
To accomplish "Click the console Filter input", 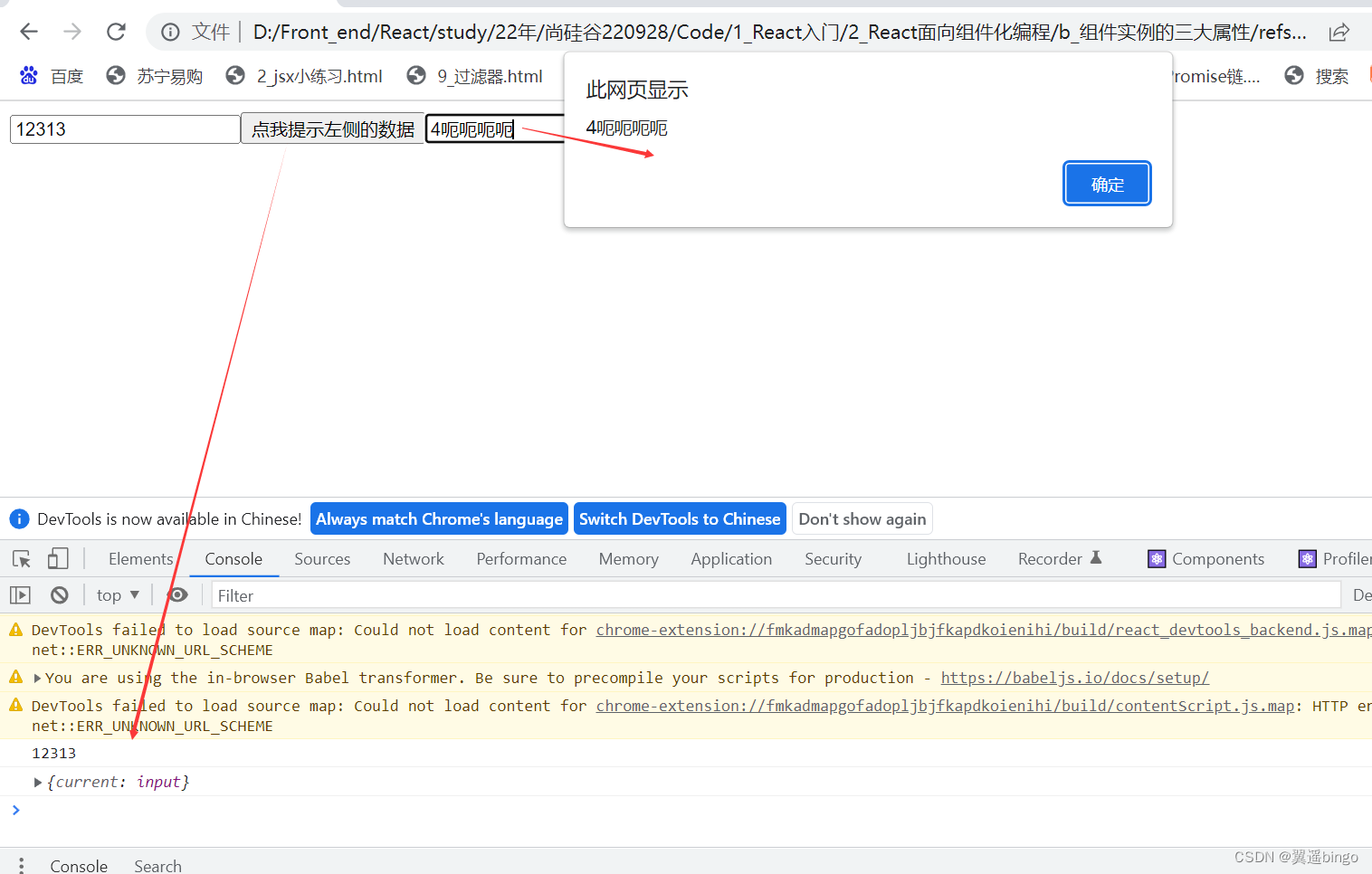I will point(776,595).
